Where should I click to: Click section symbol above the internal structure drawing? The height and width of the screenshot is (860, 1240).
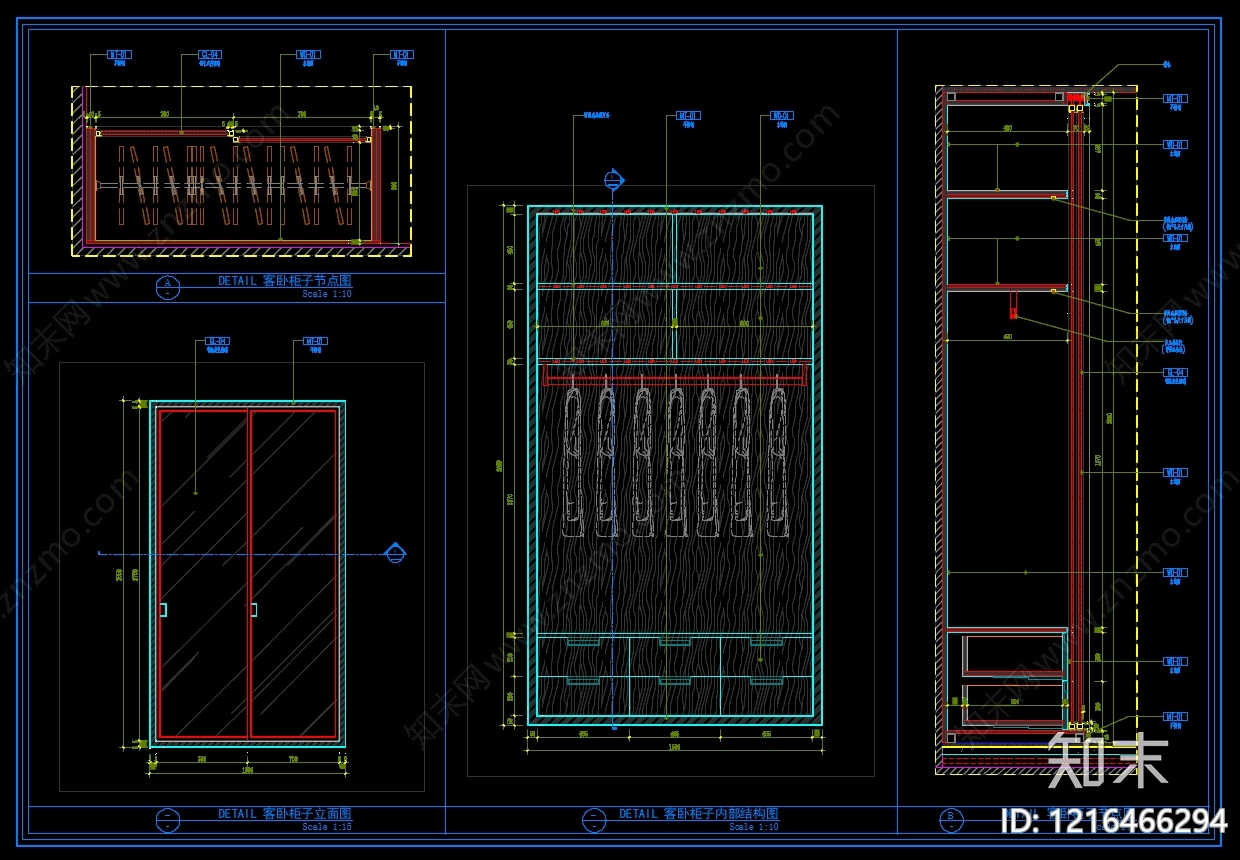[x=613, y=181]
